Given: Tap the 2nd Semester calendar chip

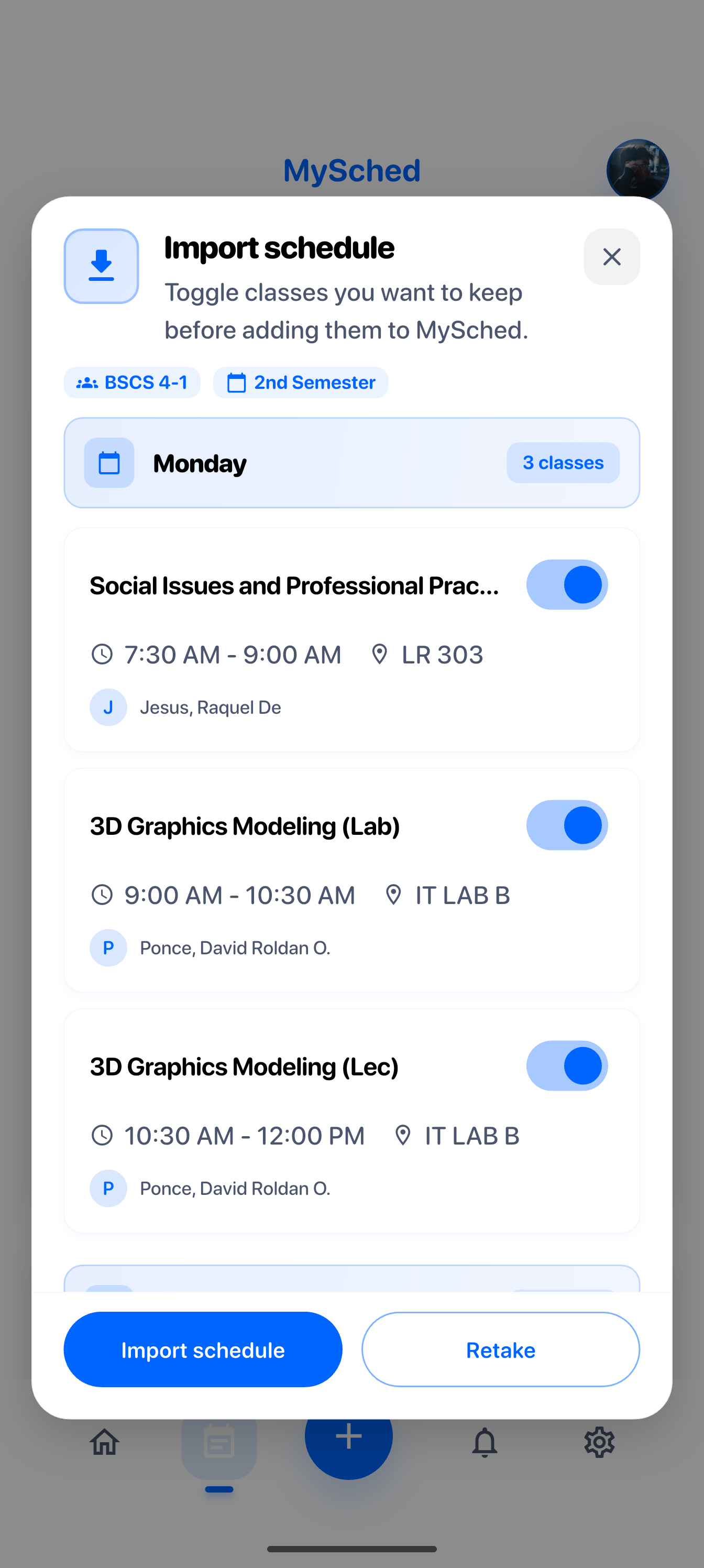Looking at the screenshot, I should click(x=301, y=382).
